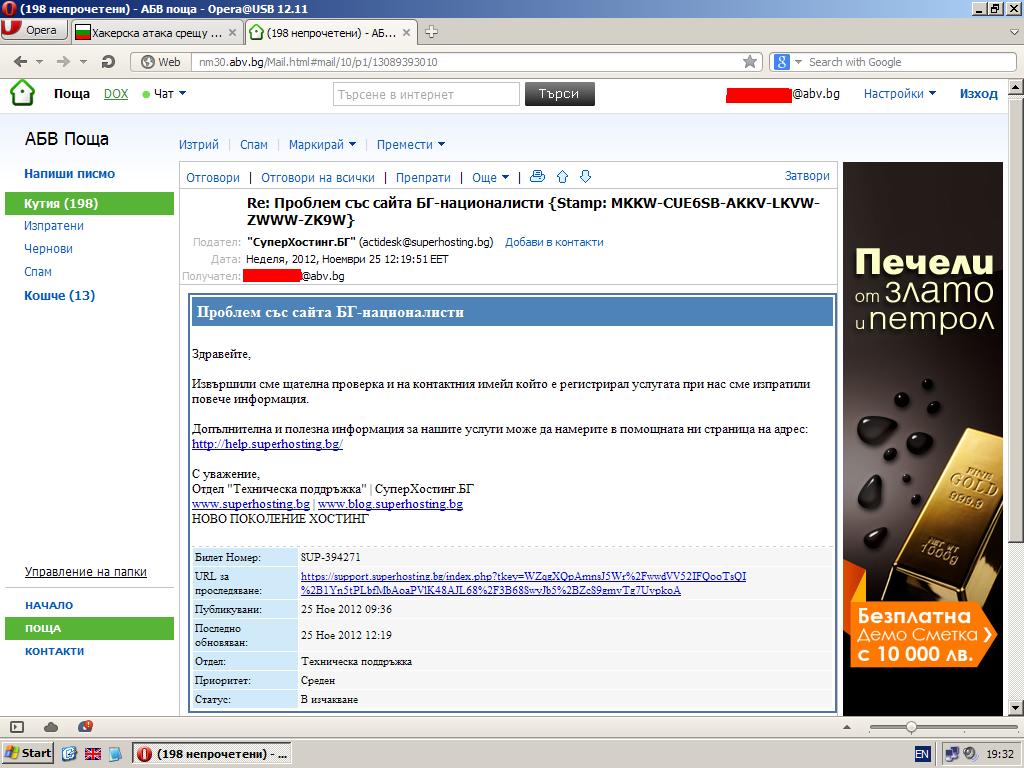Image resolution: width=1024 pixels, height=768 pixels.
Task: Open Кутия (198) inbox folder
Action: [89, 203]
